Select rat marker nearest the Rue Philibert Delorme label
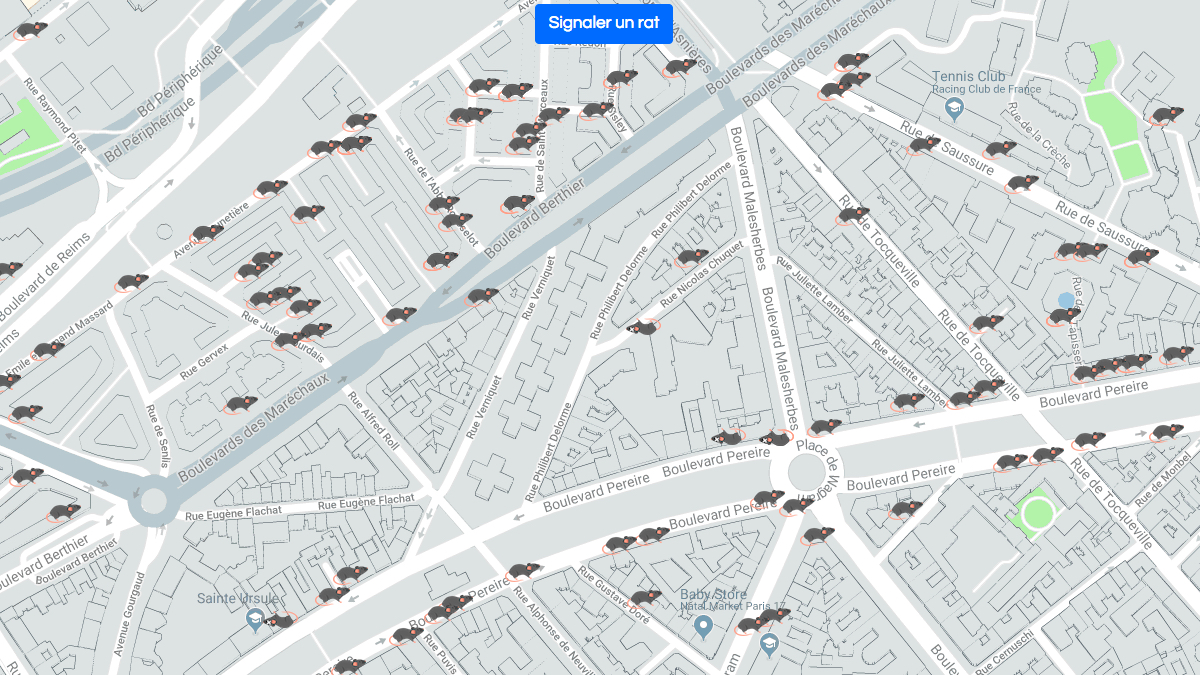This screenshot has height=675, width=1200. [690, 258]
